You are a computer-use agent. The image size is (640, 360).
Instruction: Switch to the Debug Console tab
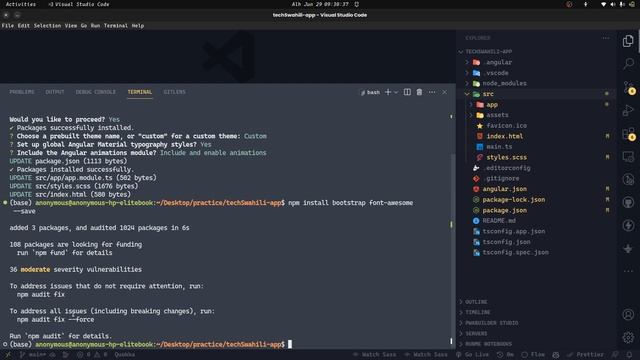tap(96, 92)
